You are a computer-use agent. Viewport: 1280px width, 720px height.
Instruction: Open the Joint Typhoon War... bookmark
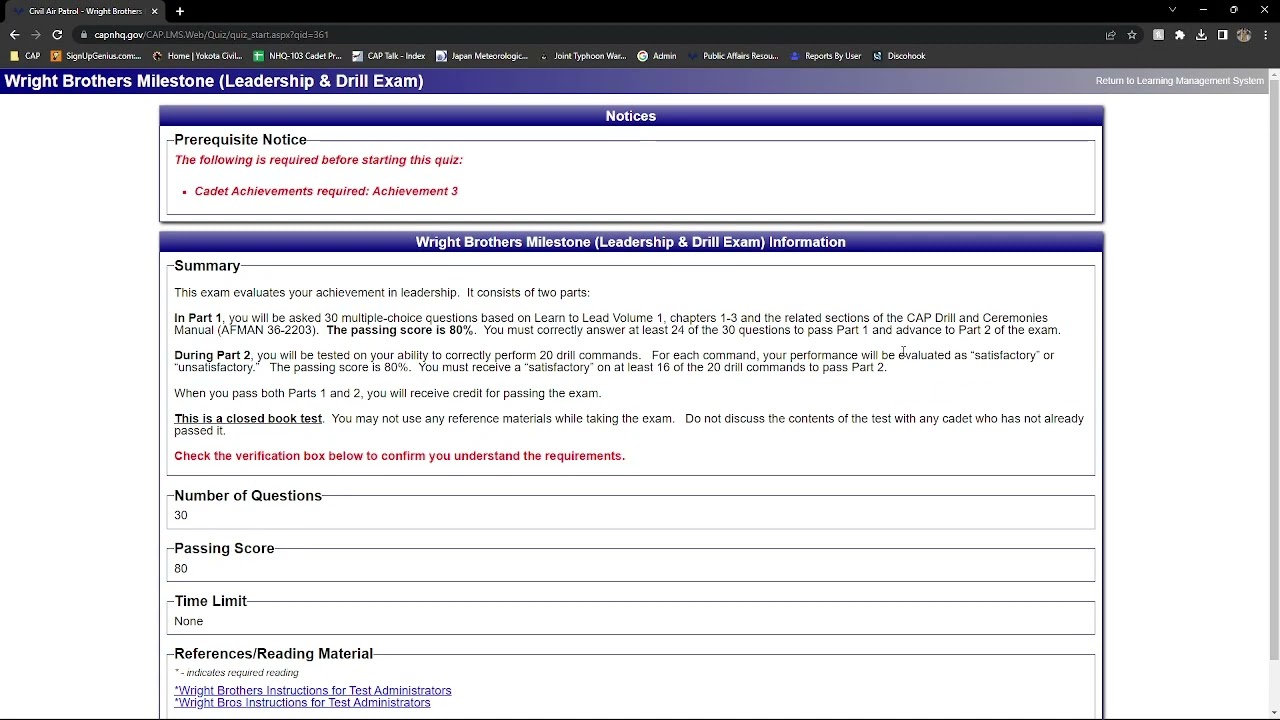coord(583,56)
